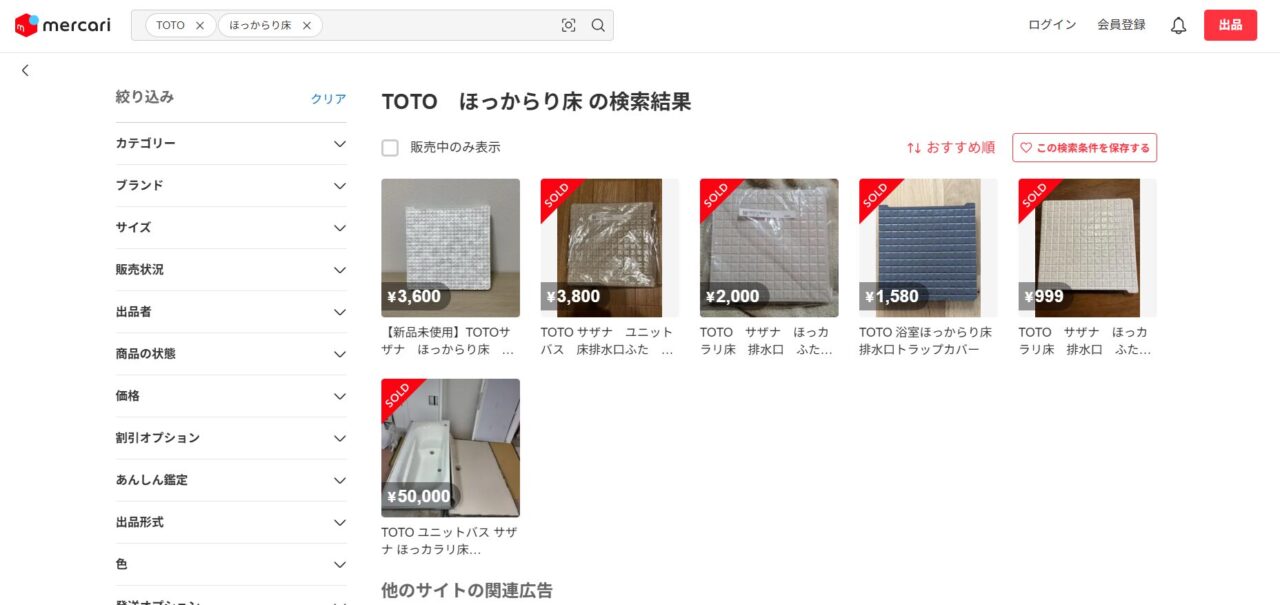Go back with the left arrow
The image size is (1280, 605).
[x=25, y=70]
